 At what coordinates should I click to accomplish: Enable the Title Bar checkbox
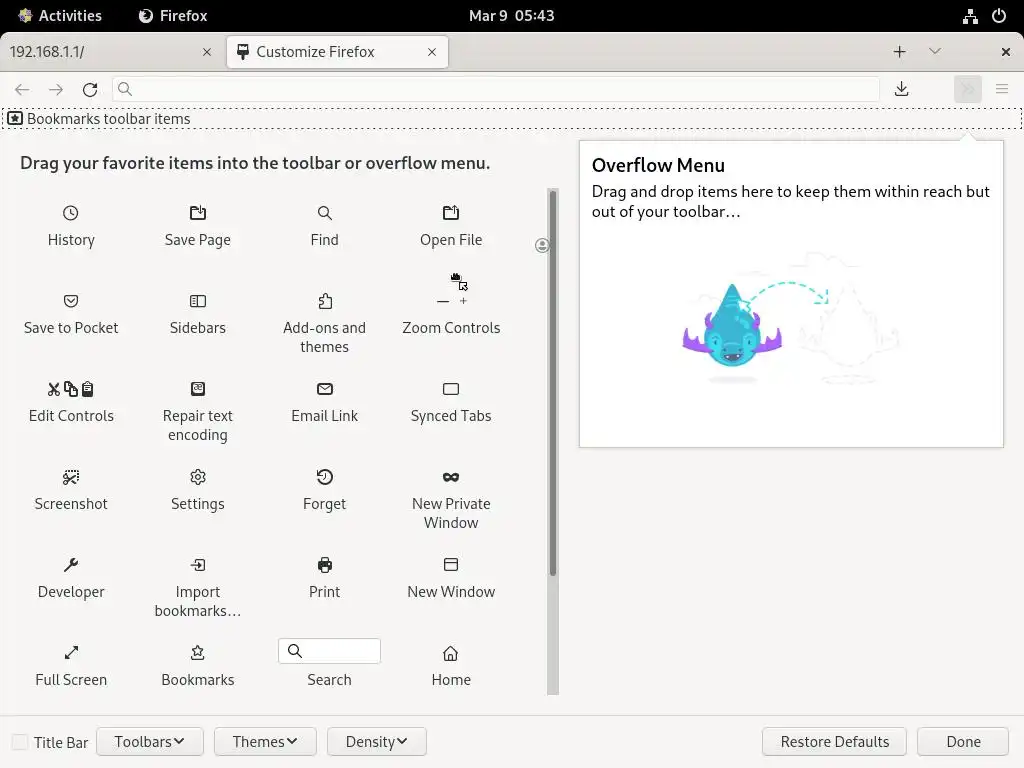(20, 742)
